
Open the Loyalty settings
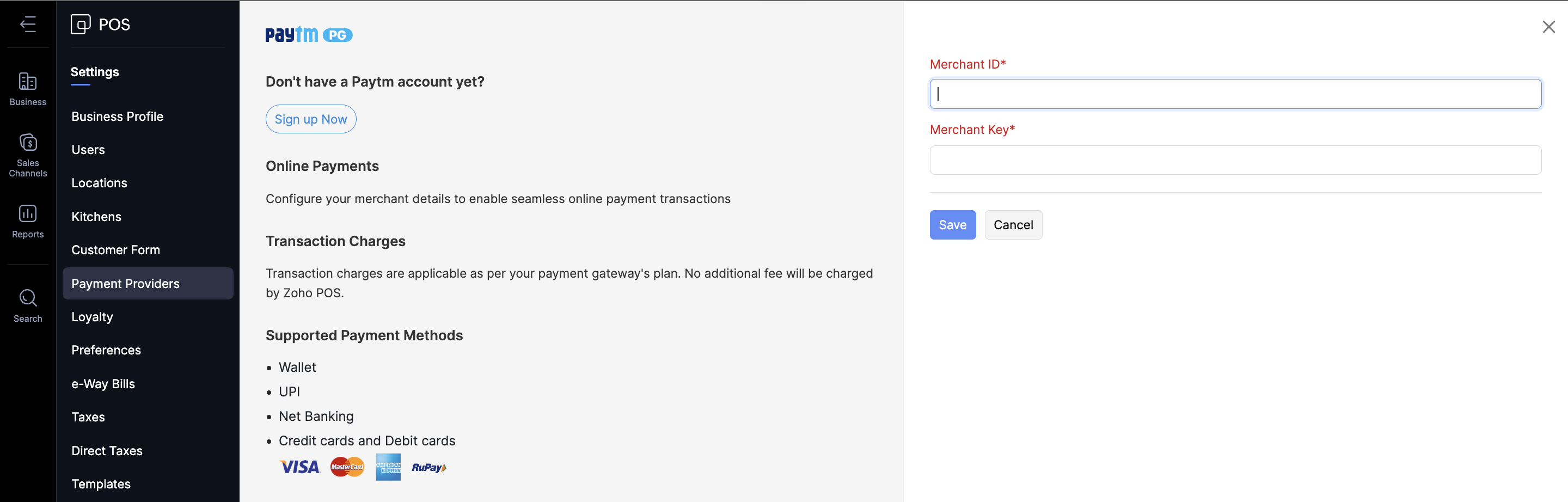coord(92,317)
